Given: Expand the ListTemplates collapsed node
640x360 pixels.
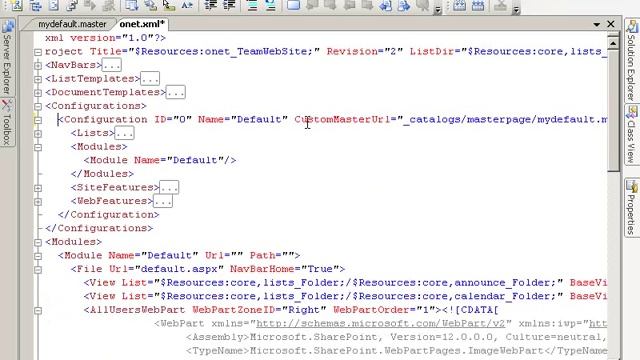Looking at the screenshot, I should 38,79.
